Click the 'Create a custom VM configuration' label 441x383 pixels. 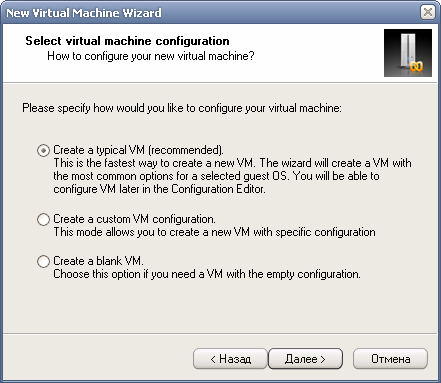click(x=134, y=219)
